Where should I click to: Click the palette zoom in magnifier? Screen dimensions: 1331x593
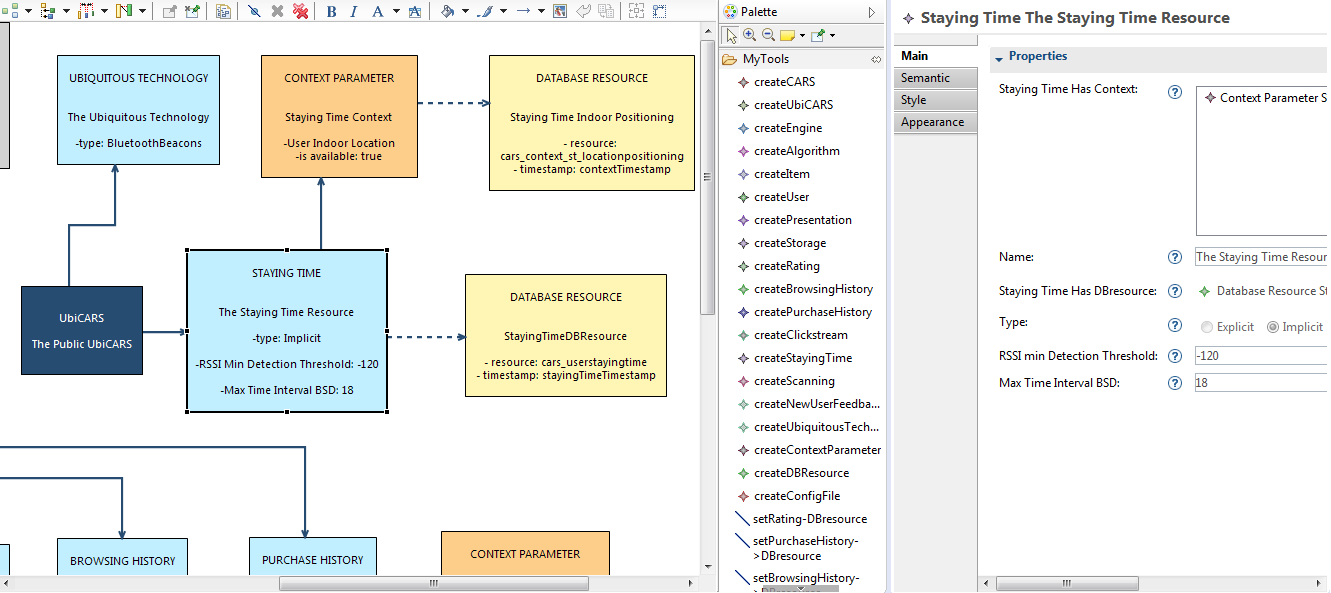[750, 35]
